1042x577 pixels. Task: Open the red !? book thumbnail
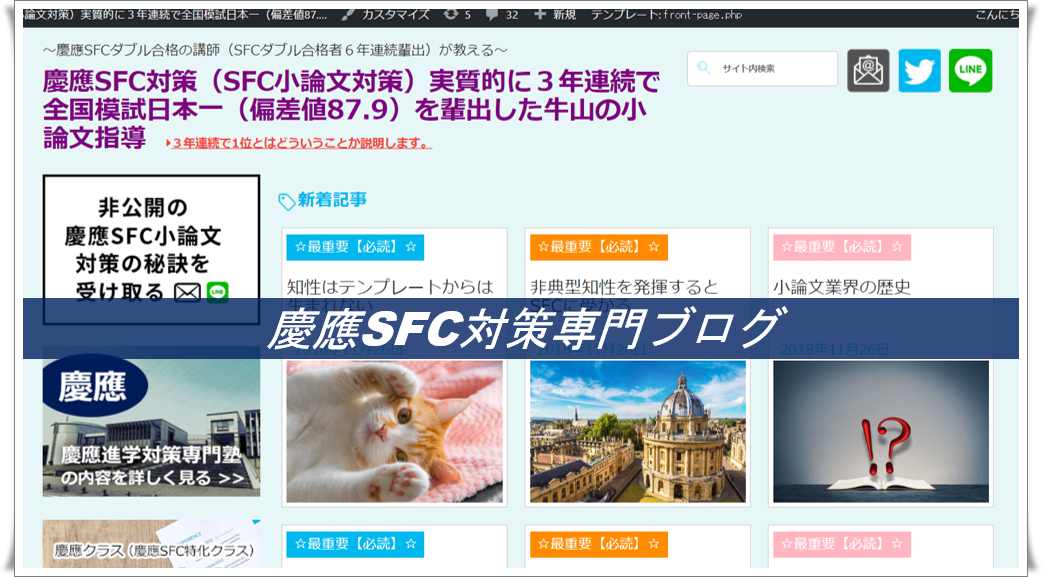(x=881, y=431)
